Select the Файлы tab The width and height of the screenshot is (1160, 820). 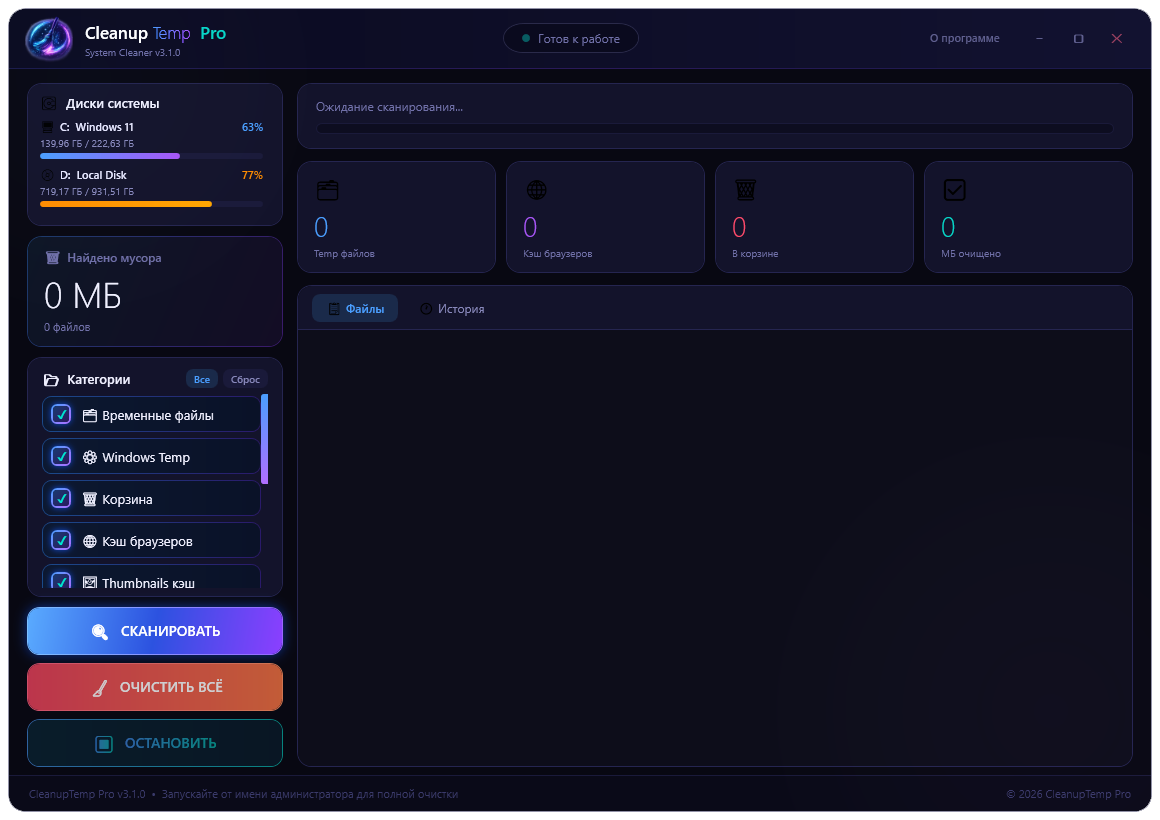[x=355, y=309]
